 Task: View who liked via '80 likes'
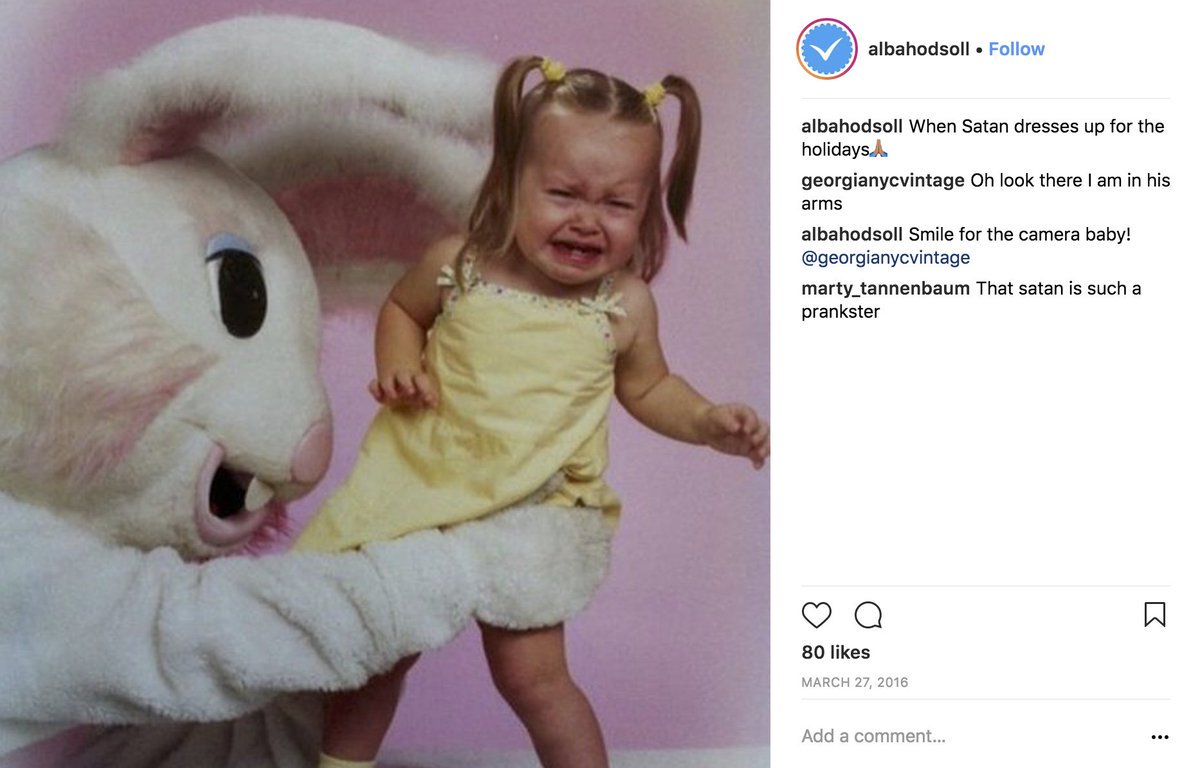[x=835, y=652]
